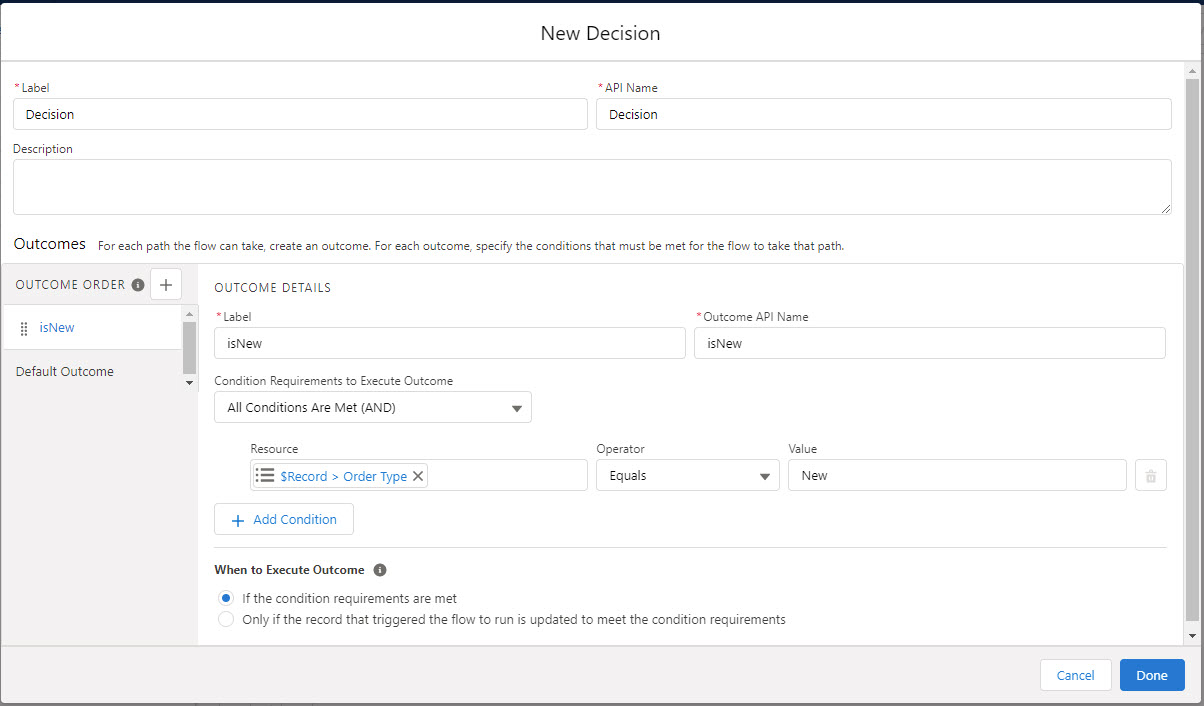Click the Add Condition button

coord(284,520)
